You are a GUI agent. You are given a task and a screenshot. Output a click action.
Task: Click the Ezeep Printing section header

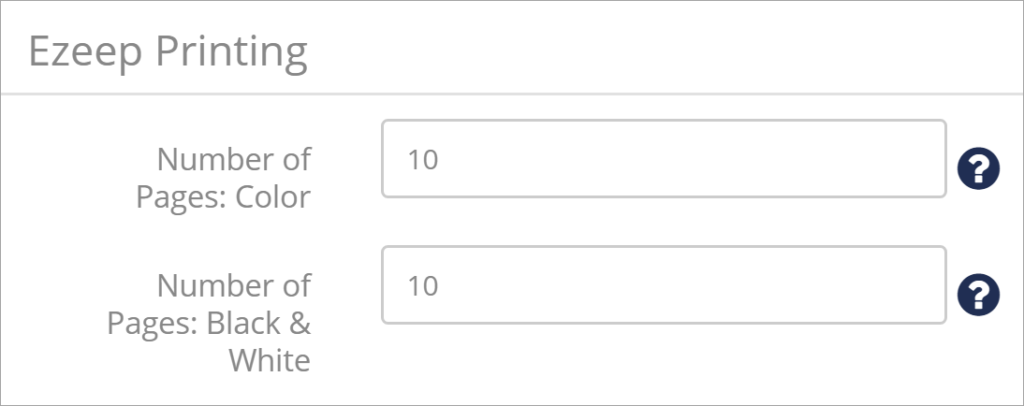167,51
